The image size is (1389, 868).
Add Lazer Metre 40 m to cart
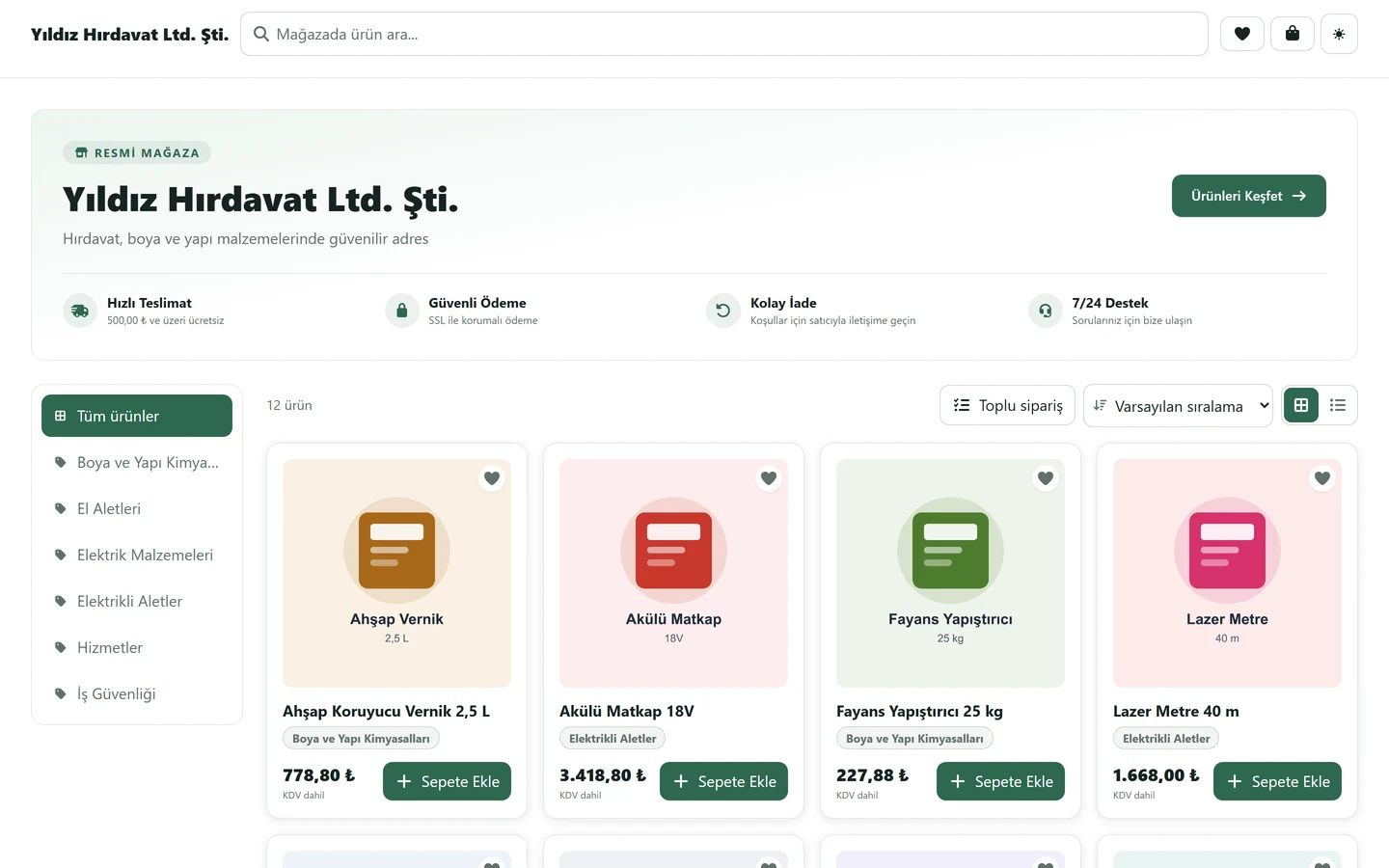pos(1277,781)
